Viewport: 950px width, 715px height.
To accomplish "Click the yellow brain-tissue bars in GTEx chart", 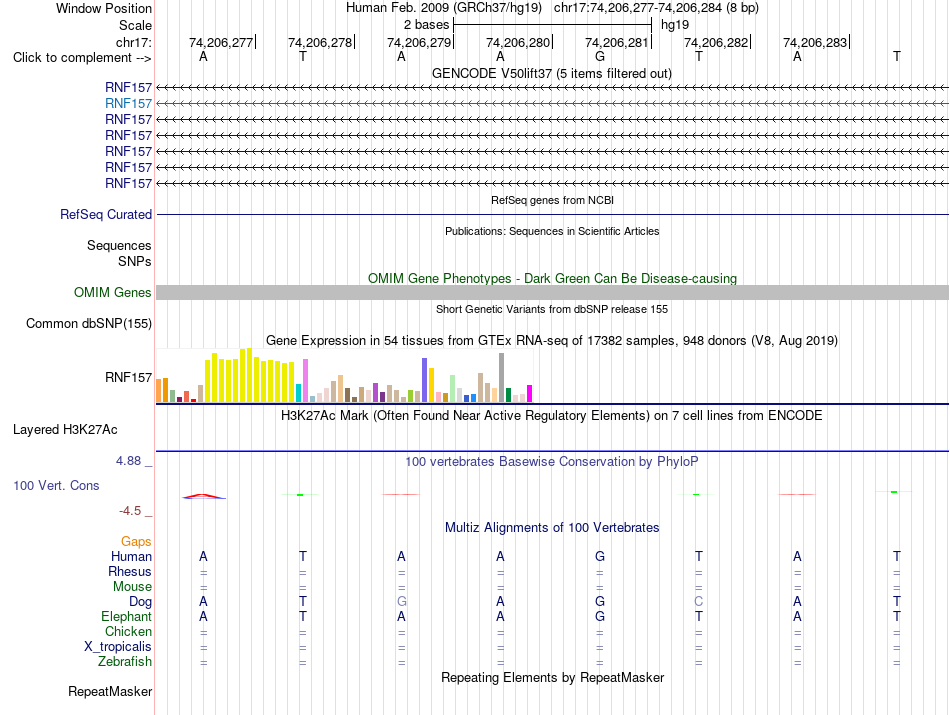I will (x=250, y=376).
